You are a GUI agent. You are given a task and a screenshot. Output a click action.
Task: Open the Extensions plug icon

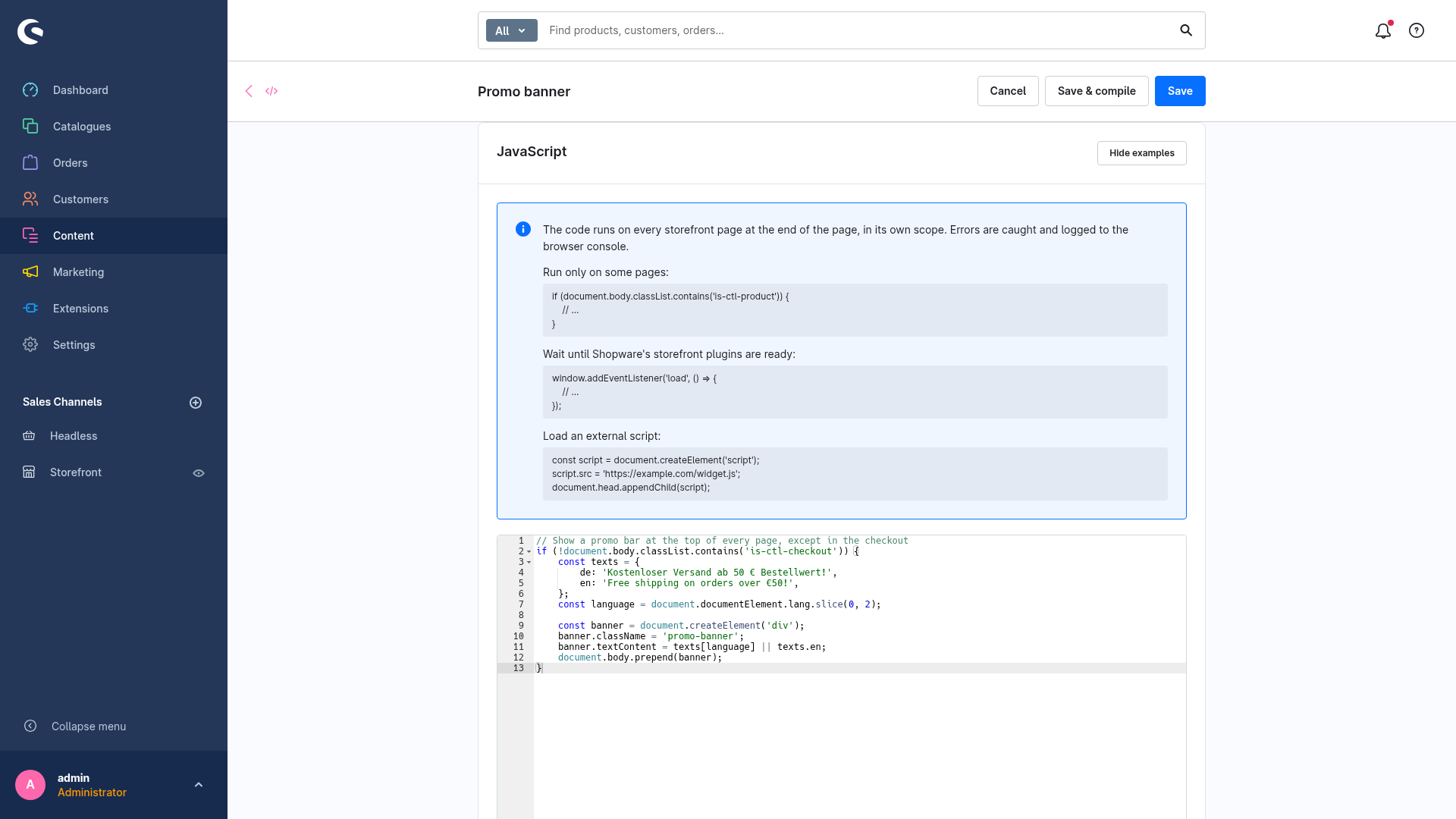[x=30, y=309]
